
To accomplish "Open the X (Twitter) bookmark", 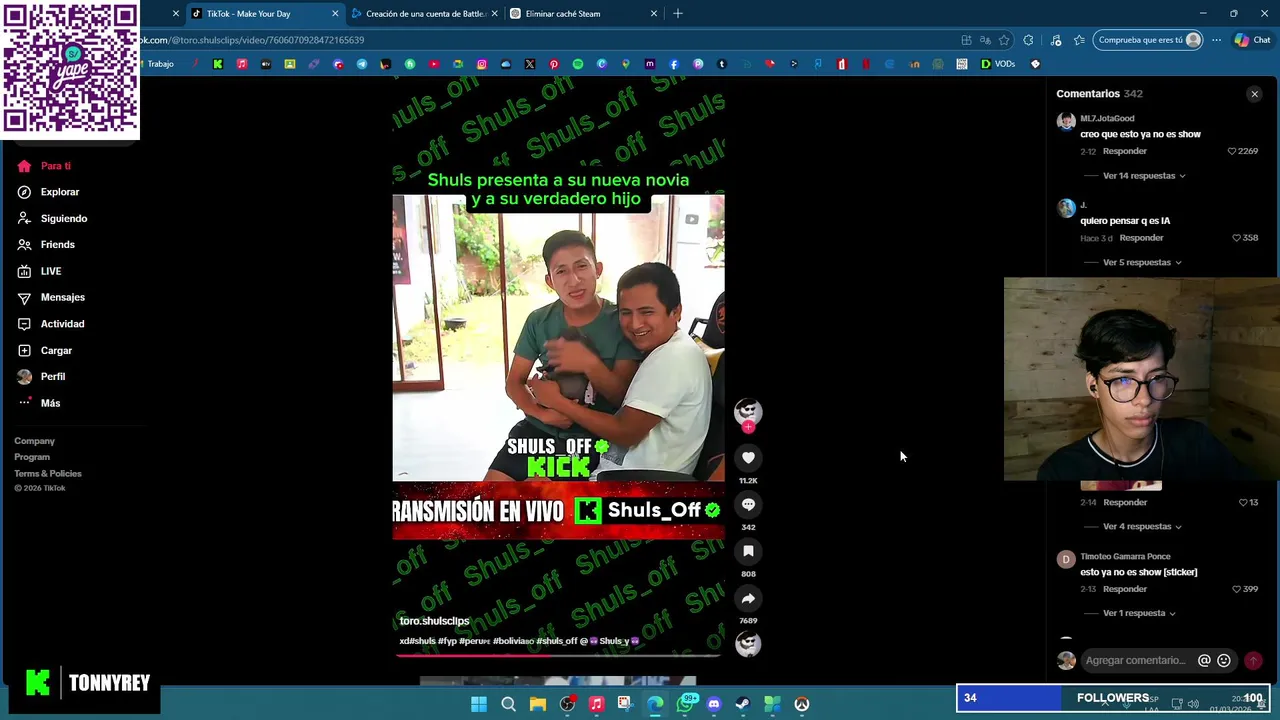I will (x=530, y=64).
